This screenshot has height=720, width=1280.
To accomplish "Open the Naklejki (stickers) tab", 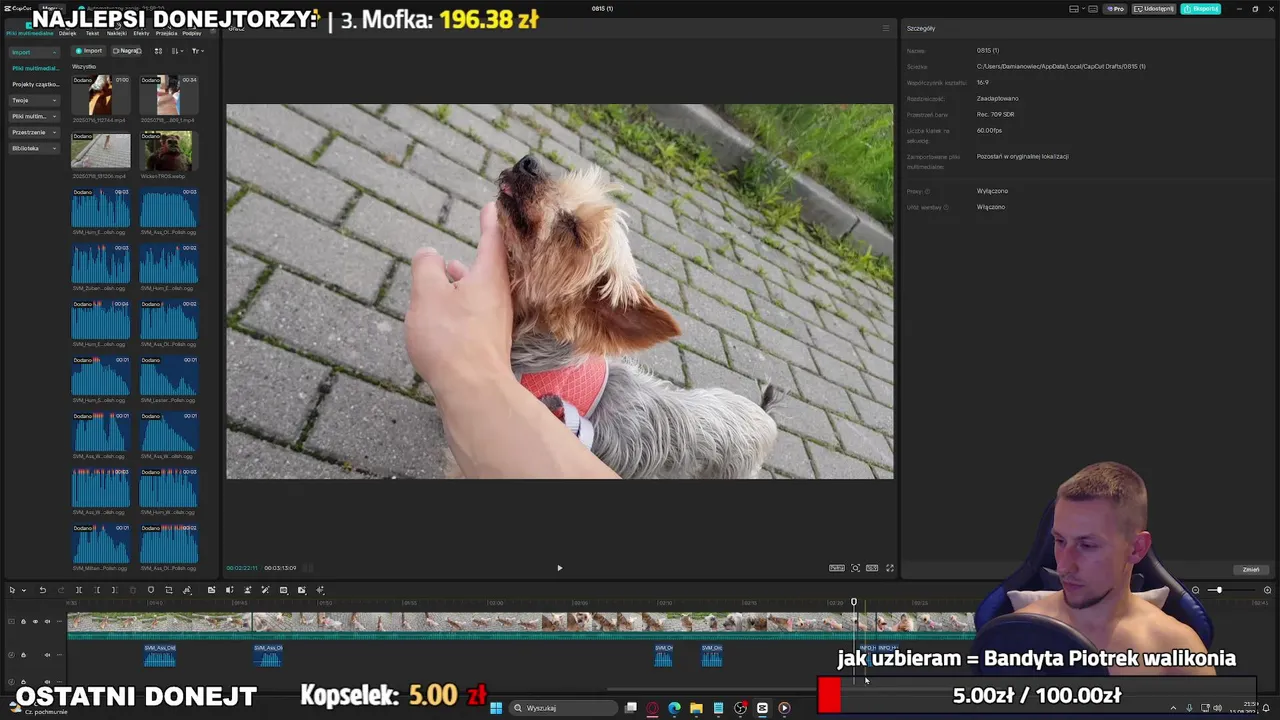I will [x=117, y=33].
